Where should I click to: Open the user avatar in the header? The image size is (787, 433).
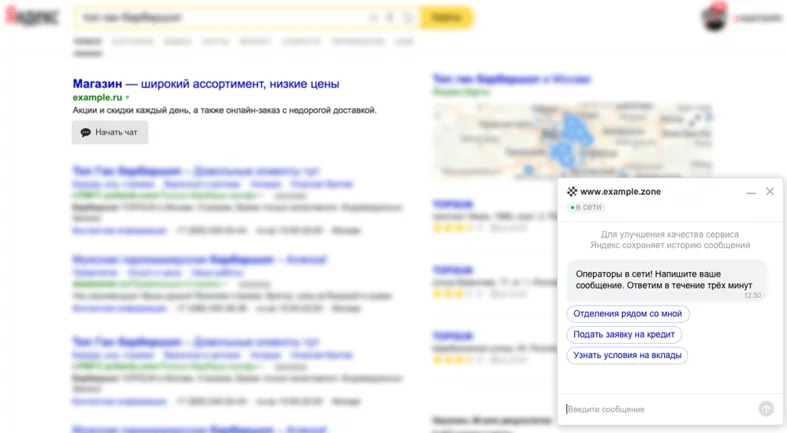coord(715,17)
